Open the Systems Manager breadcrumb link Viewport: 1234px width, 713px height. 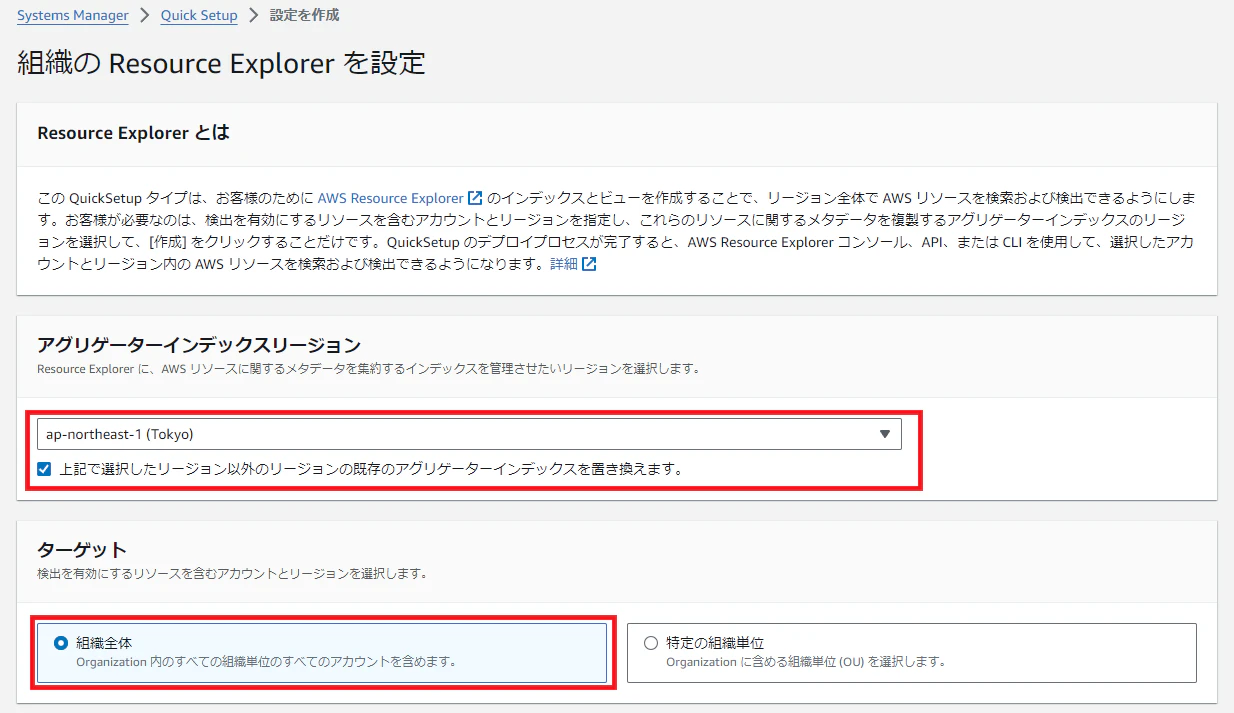[x=73, y=16]
